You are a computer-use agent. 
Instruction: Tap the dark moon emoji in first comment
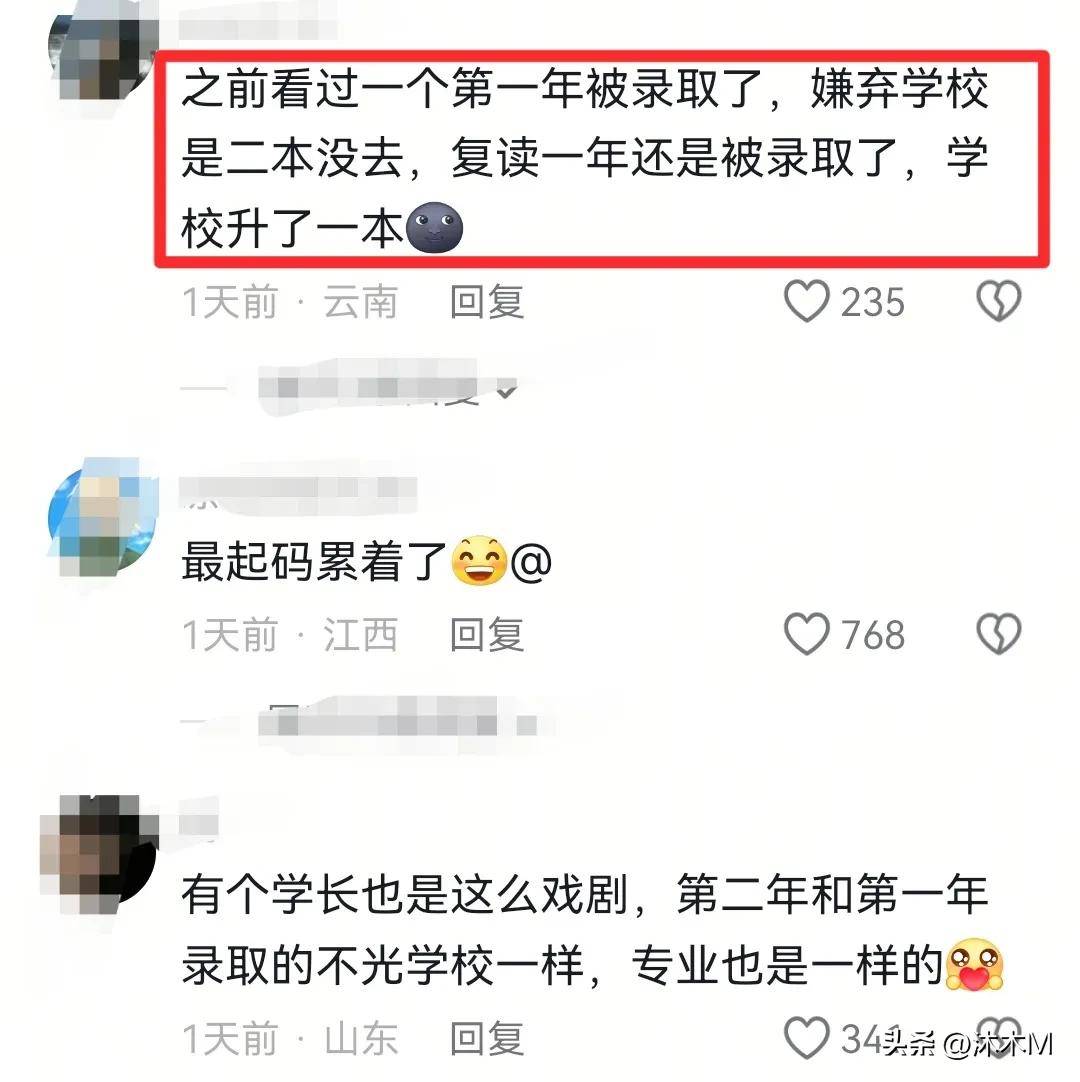click(x=434, y=228)
